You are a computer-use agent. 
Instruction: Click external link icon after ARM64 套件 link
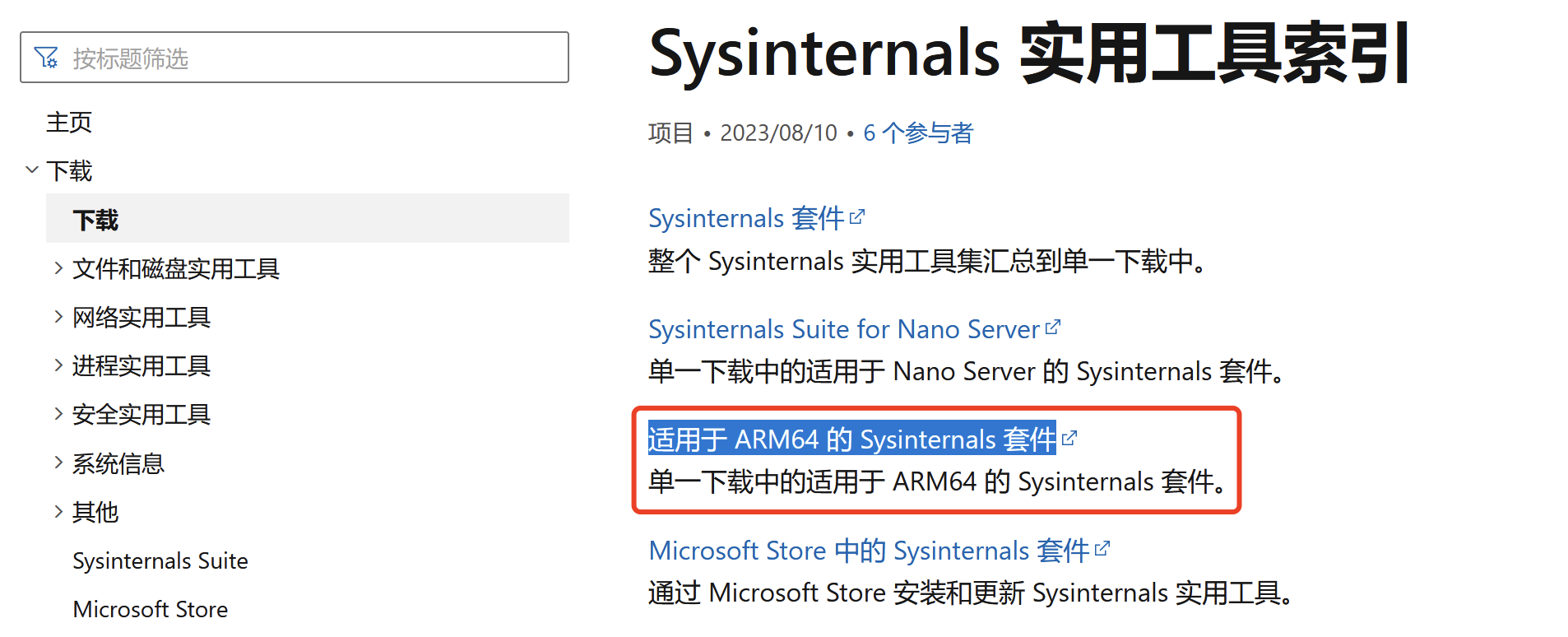click(1069, 439)
